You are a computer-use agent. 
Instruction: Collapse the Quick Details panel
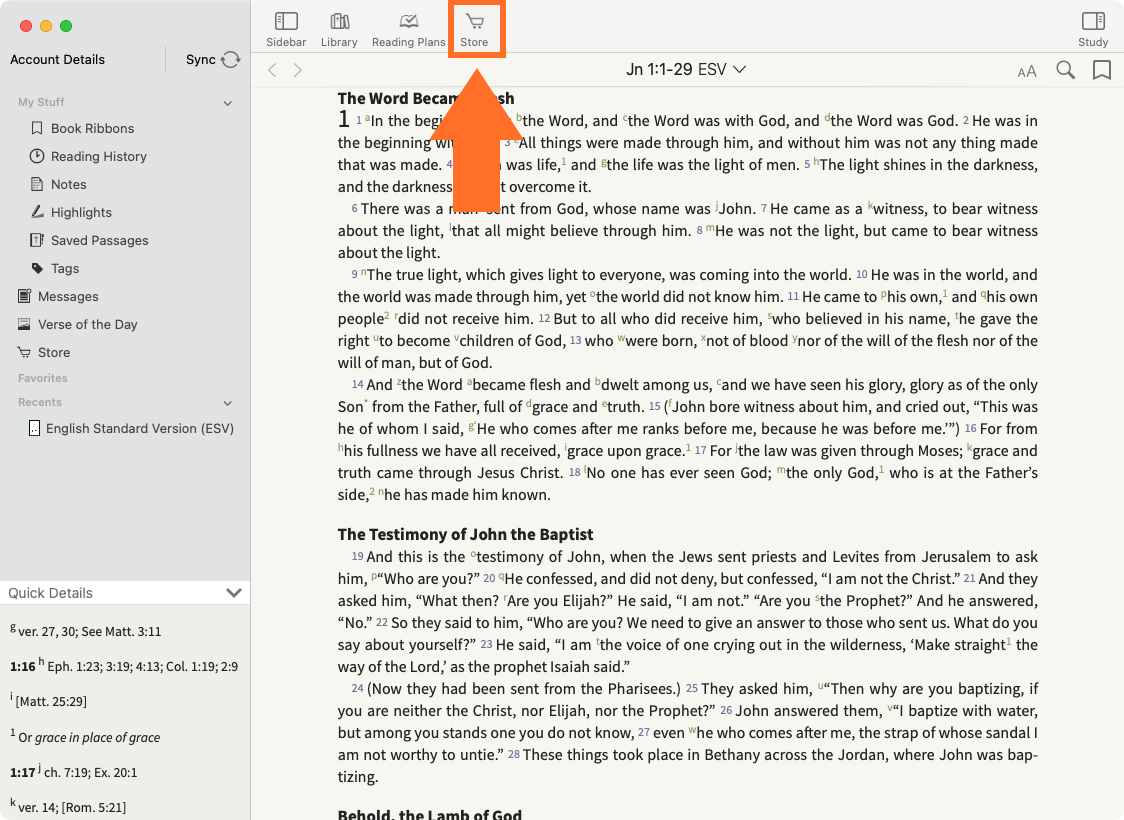[x=234, y=593]
